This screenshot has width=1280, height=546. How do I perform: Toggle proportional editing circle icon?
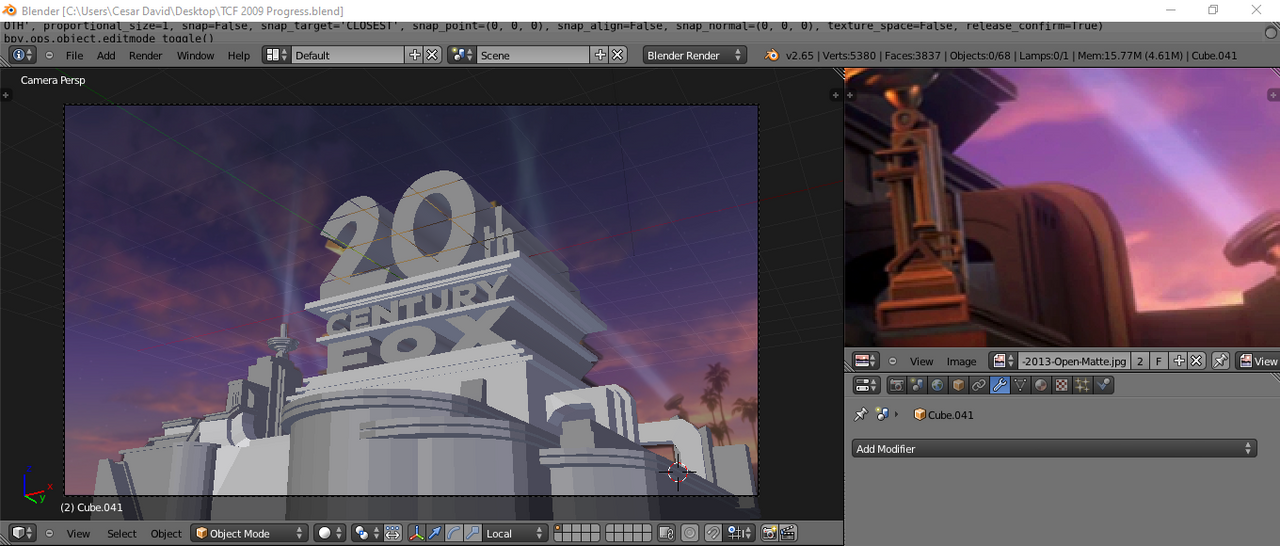[x=689, y=533]
